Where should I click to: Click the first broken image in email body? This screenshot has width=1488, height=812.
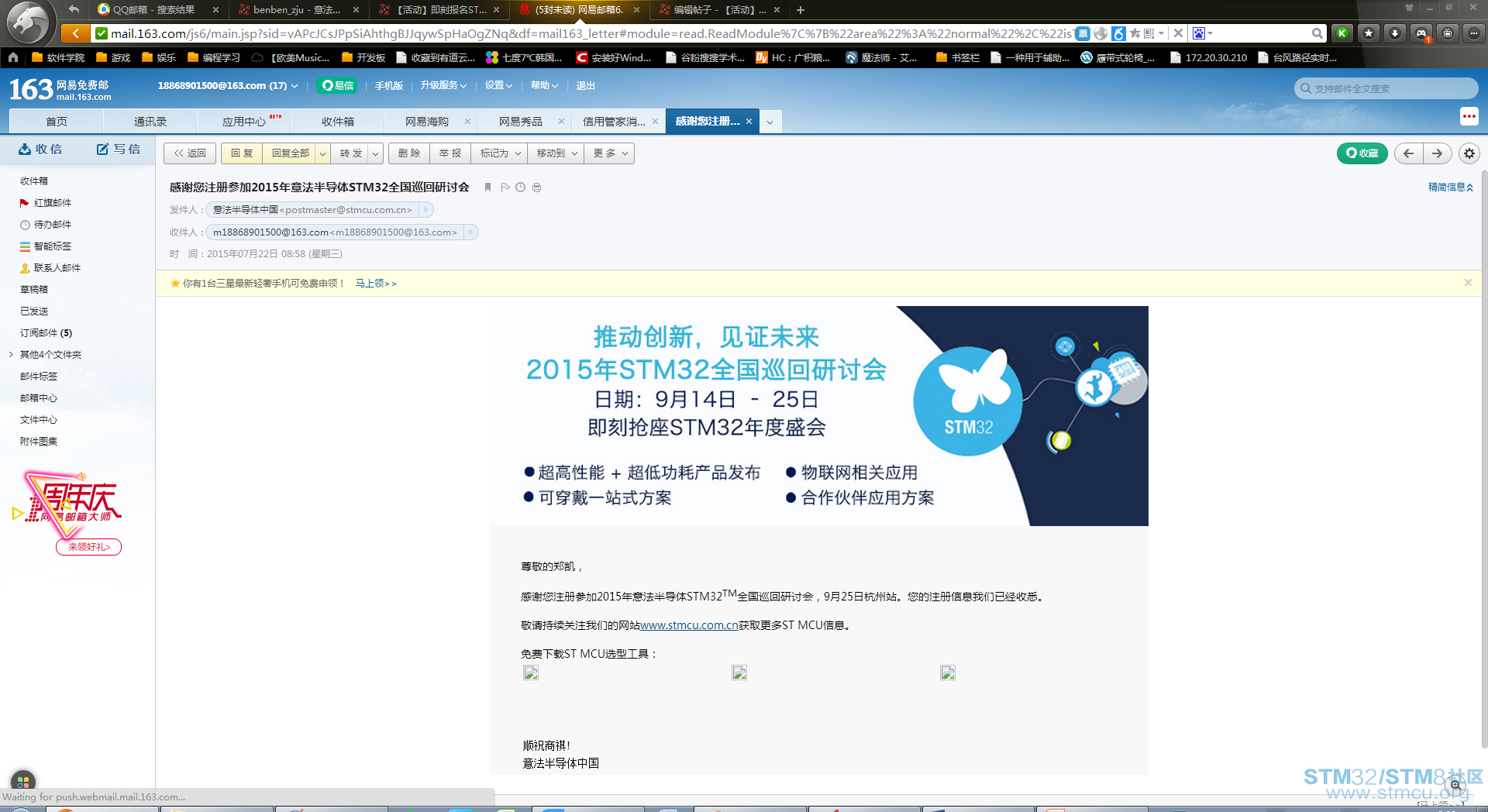[531, 673]
